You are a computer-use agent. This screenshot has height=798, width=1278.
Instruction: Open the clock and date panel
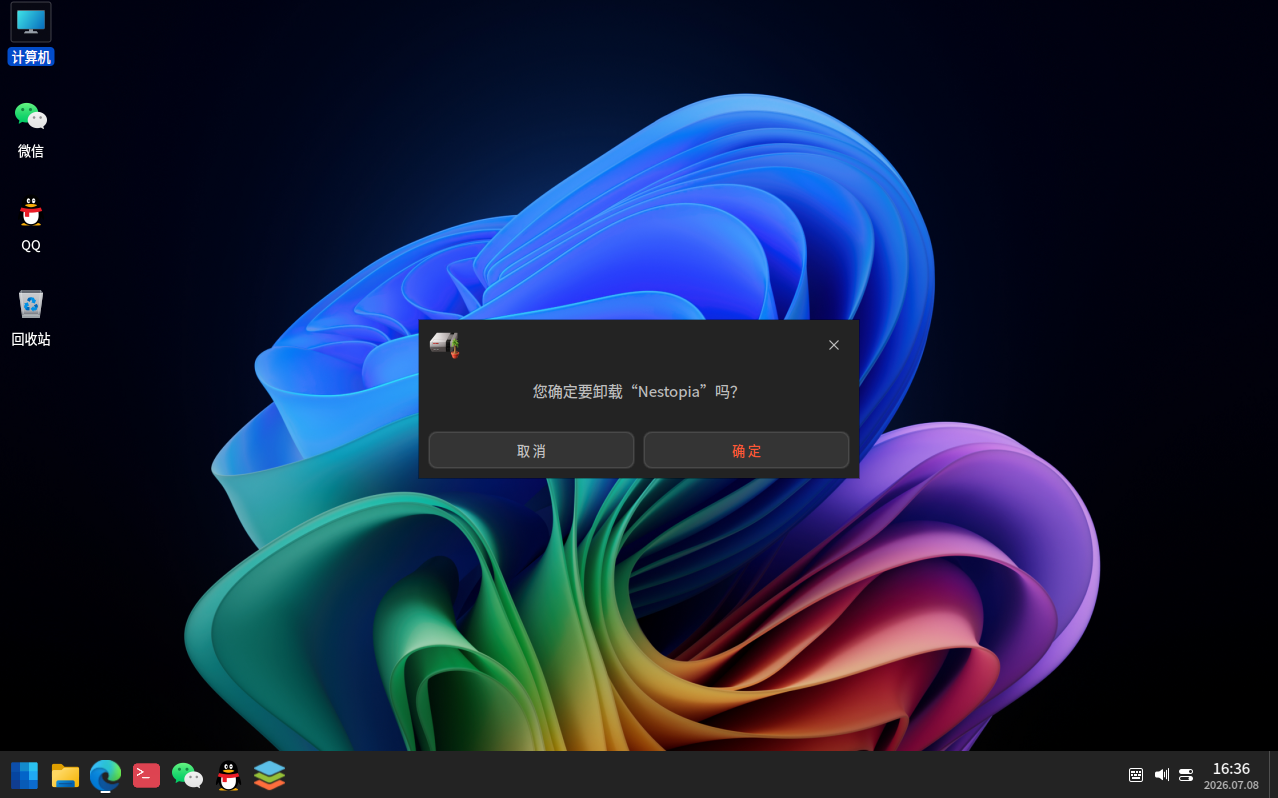point(1231,775)
